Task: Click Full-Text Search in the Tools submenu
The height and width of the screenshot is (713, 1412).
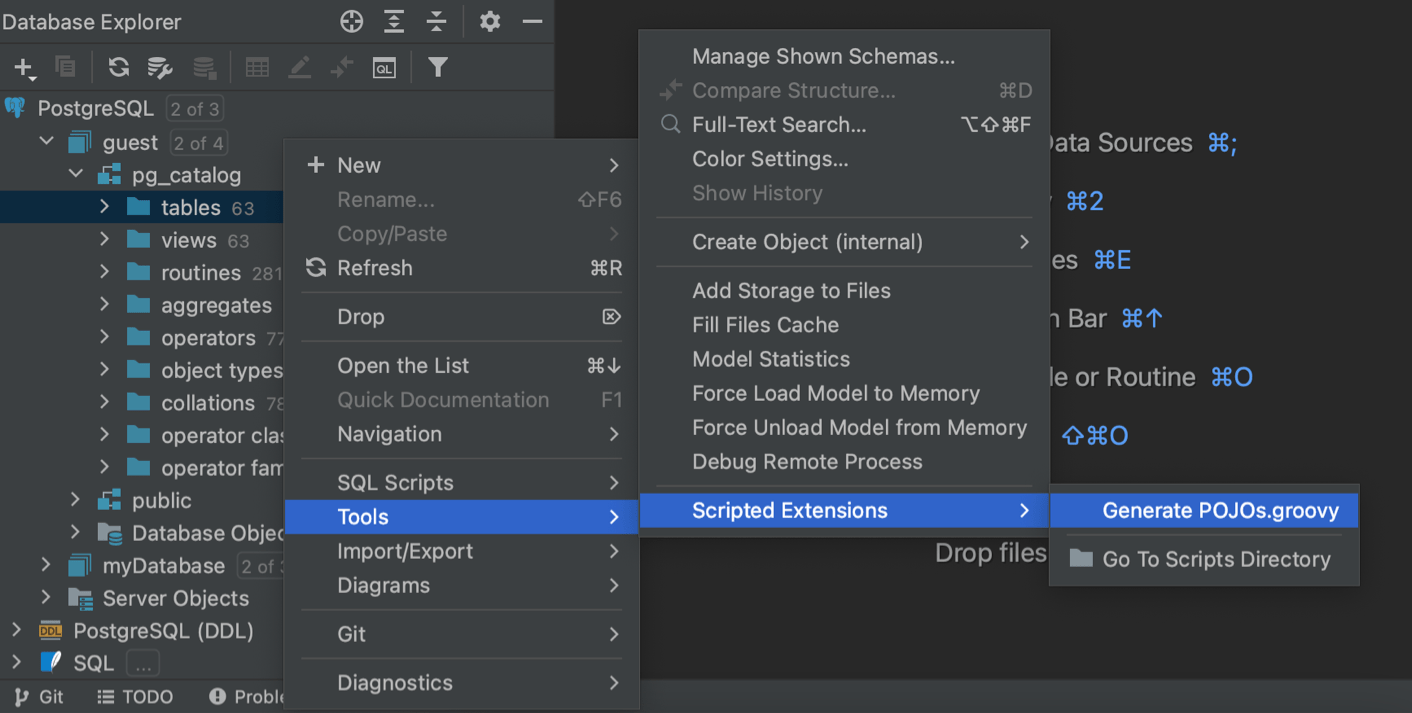Action: coord(778,125)
